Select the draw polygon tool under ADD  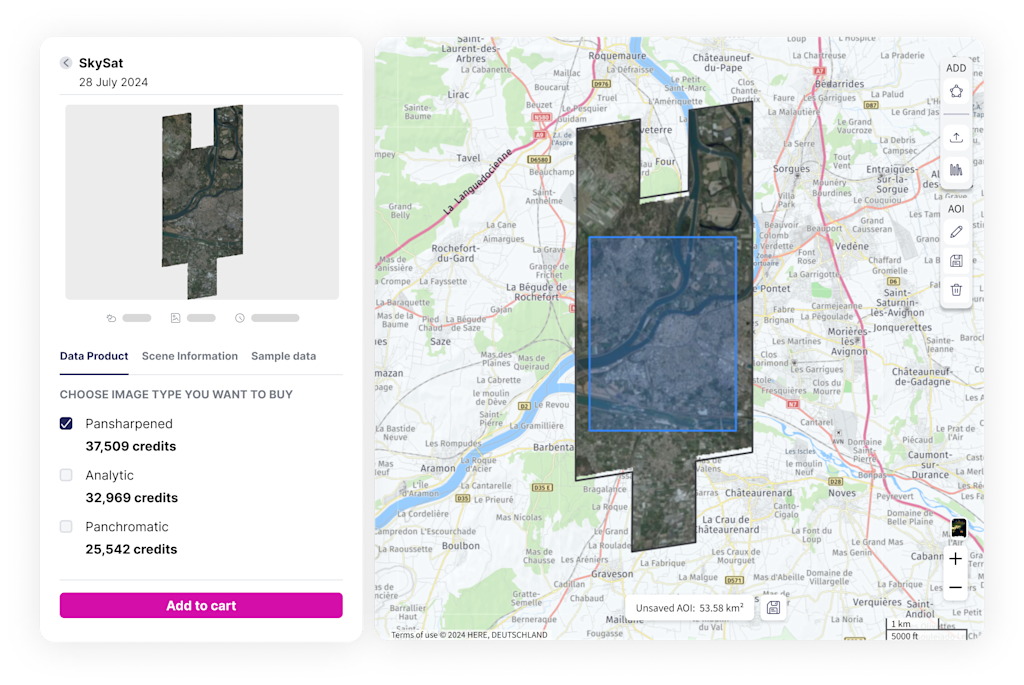click(x=956, y=91)
